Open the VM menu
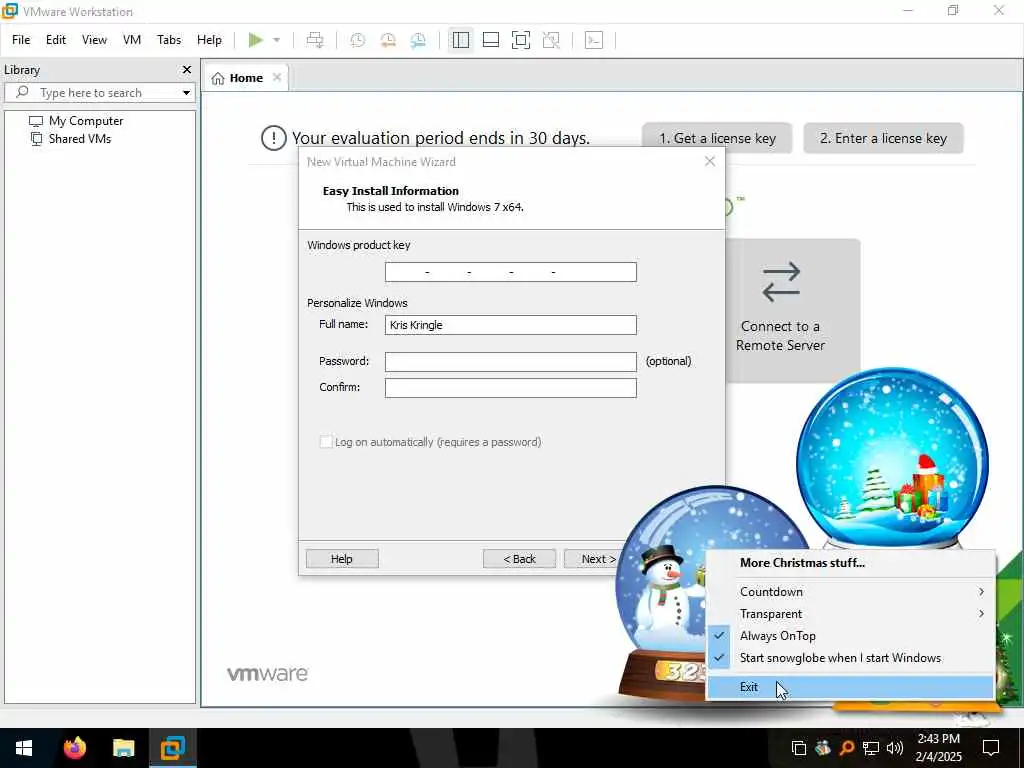1024x768 pixels. tap(132, 40)
